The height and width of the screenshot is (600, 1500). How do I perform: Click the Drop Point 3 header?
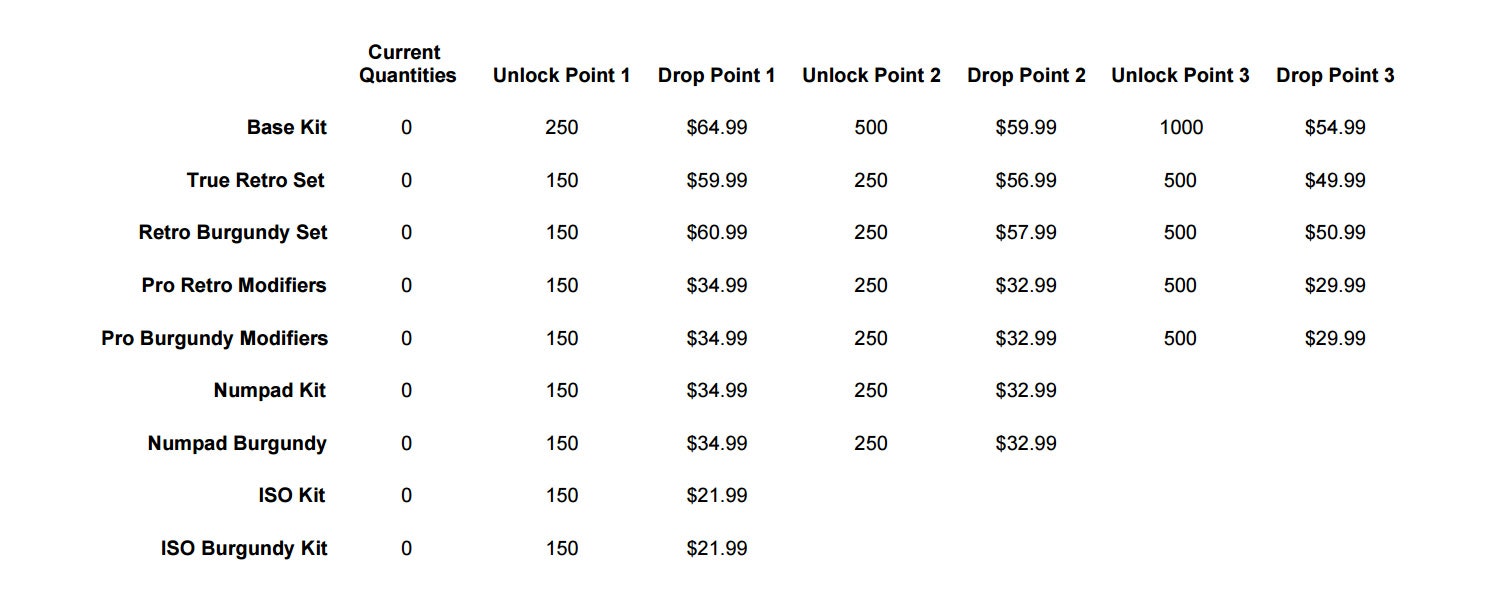pyautogui.click(x=1335, y=76)
